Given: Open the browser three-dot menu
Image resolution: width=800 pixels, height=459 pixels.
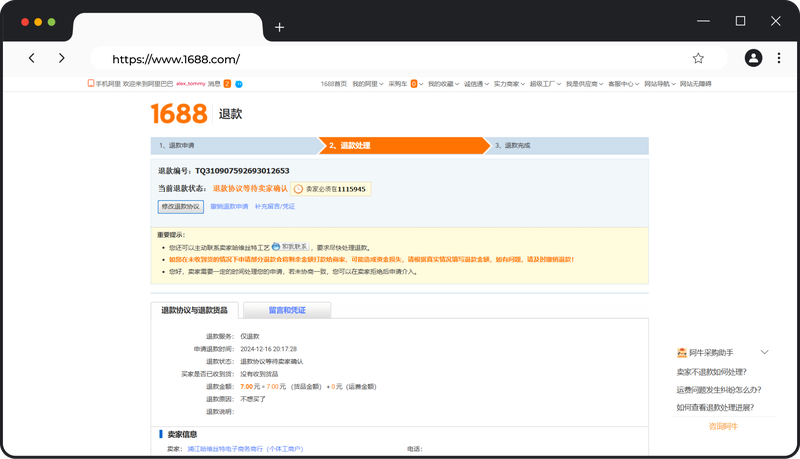Looking at the screenshot, I should click(777, 59).
